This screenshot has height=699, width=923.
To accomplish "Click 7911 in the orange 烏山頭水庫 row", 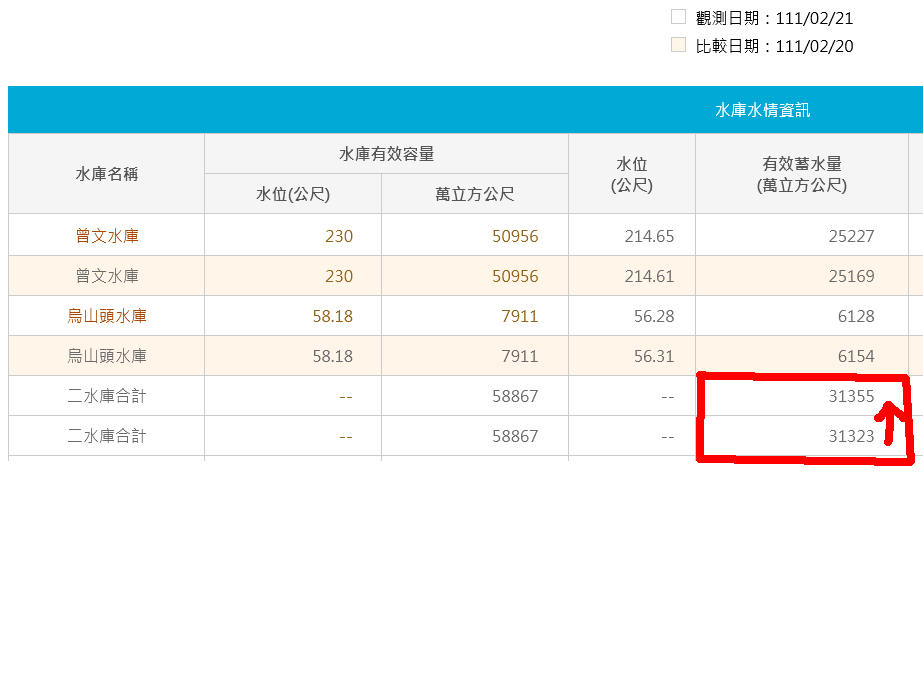I will coord(519,316).
